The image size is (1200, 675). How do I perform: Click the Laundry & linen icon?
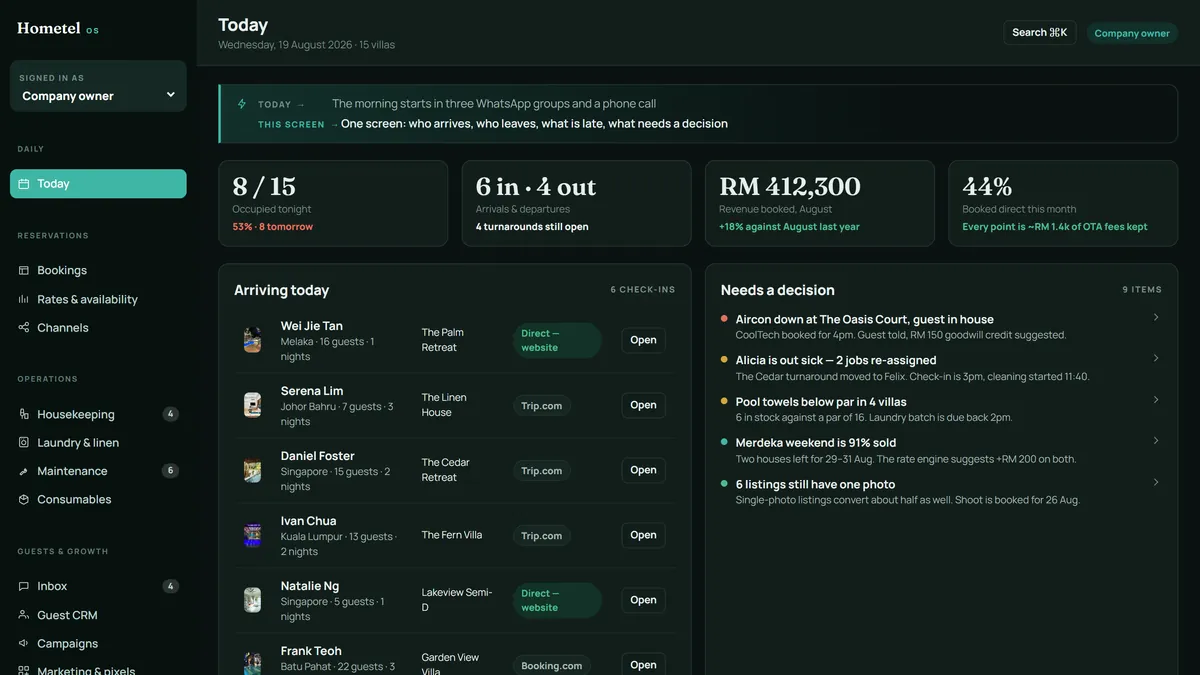[24, 442]
